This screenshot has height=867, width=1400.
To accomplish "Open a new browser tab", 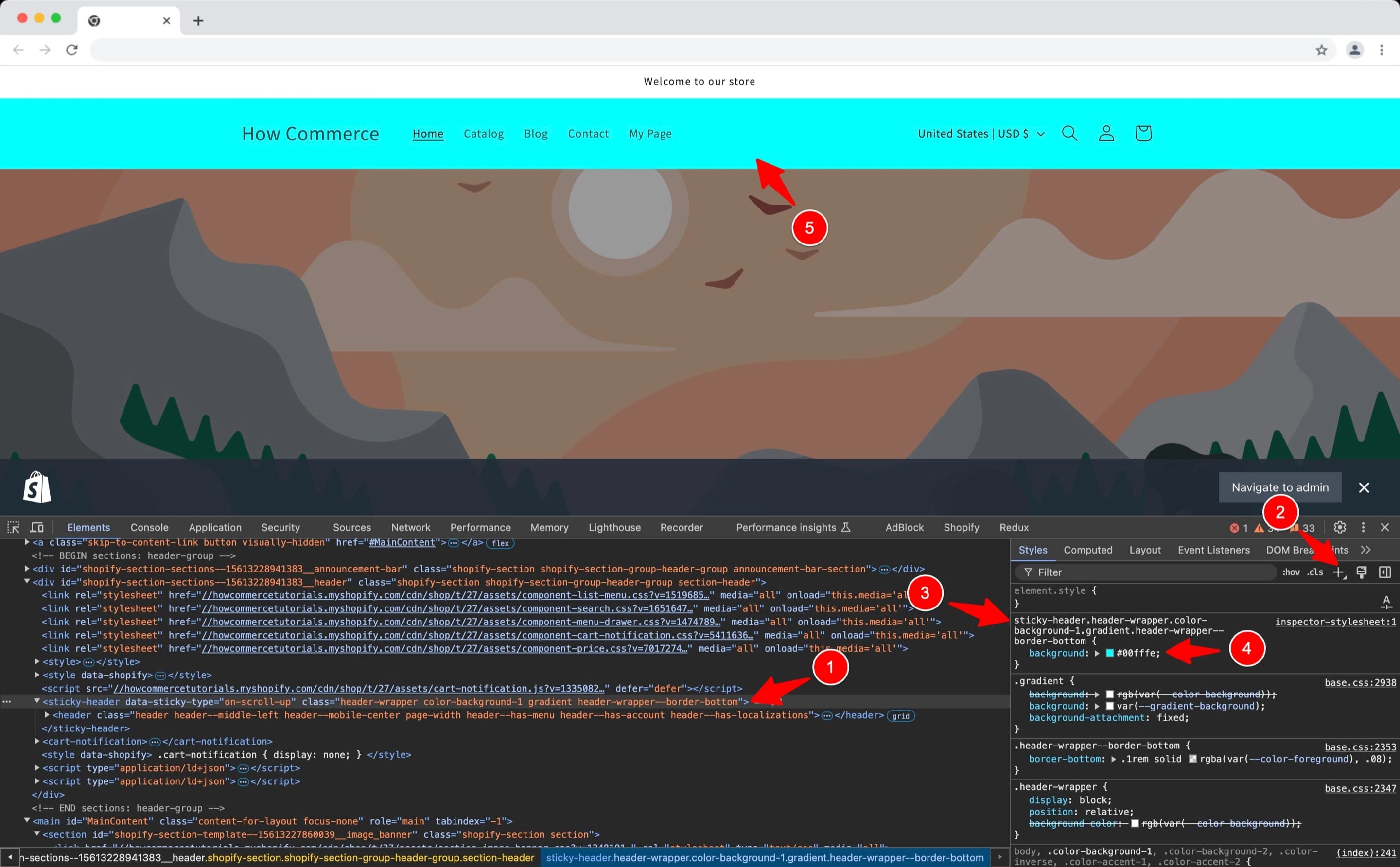I will click(198, 21).
